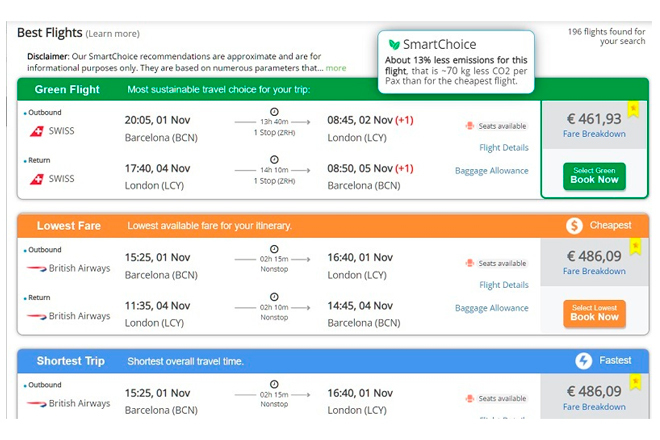Open Flight Details in the Green Flight card

504,147
